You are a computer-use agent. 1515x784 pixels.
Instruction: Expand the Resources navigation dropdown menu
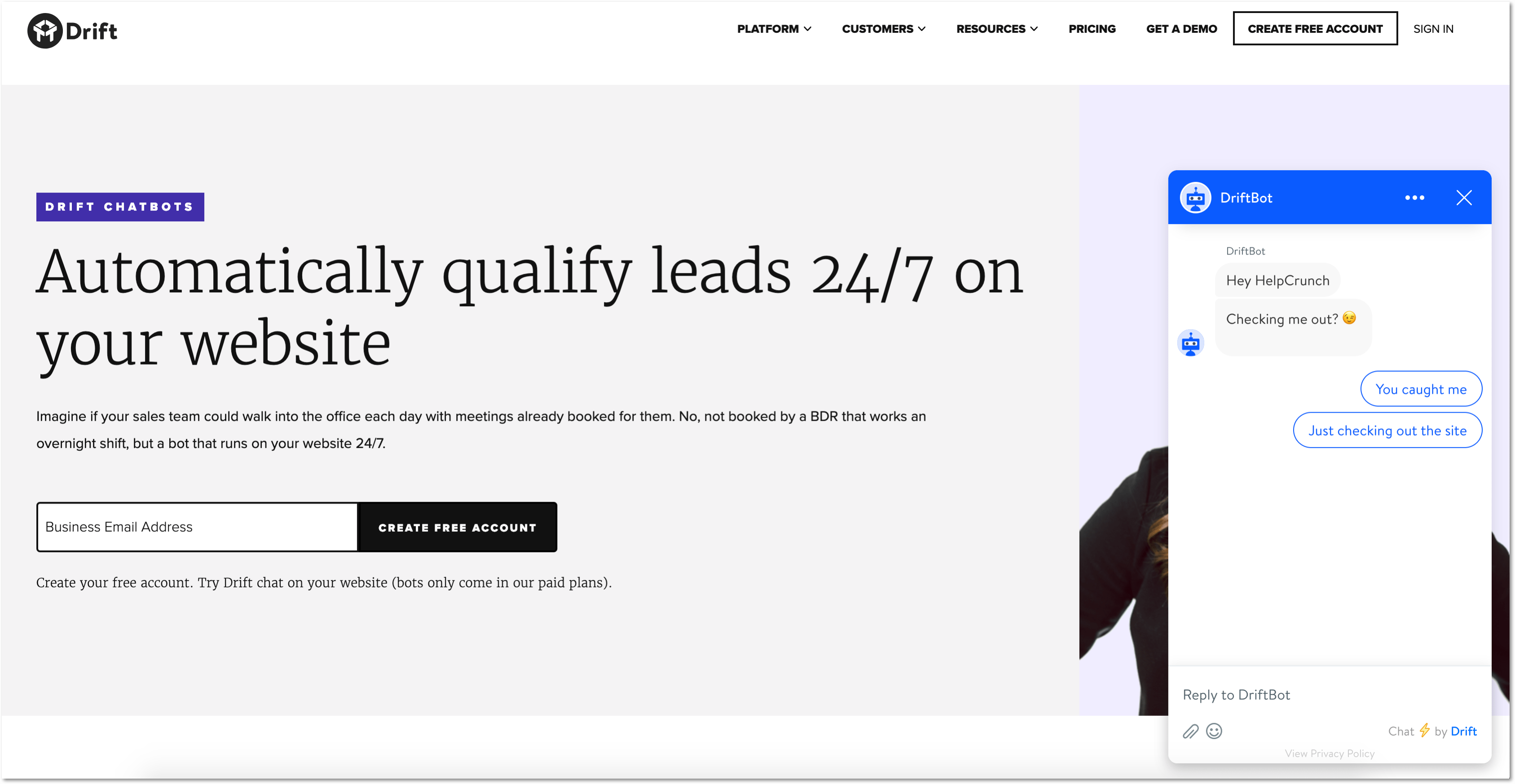[x=996, y=28]
